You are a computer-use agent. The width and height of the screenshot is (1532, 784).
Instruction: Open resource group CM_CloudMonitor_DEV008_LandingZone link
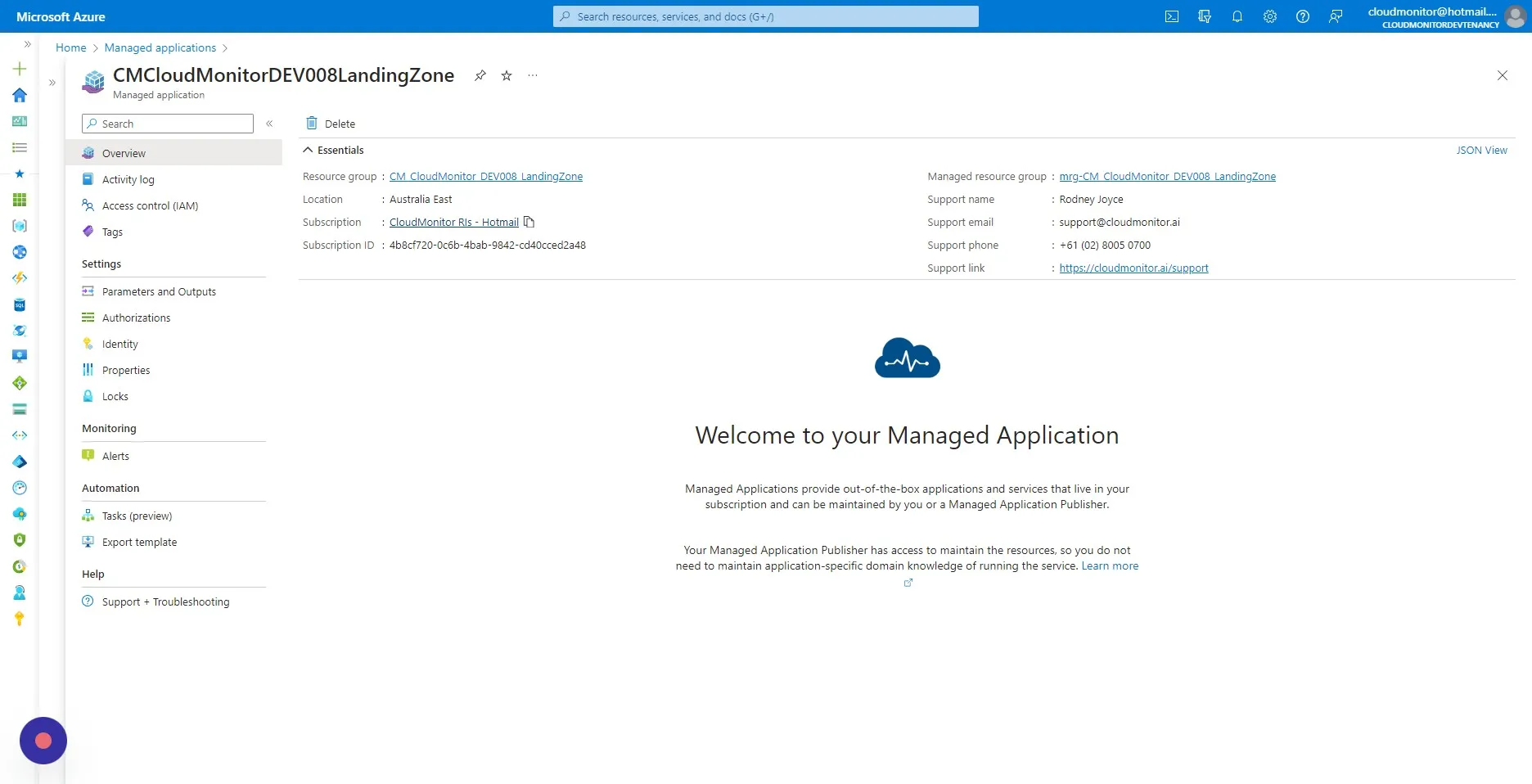pos(486,176)
